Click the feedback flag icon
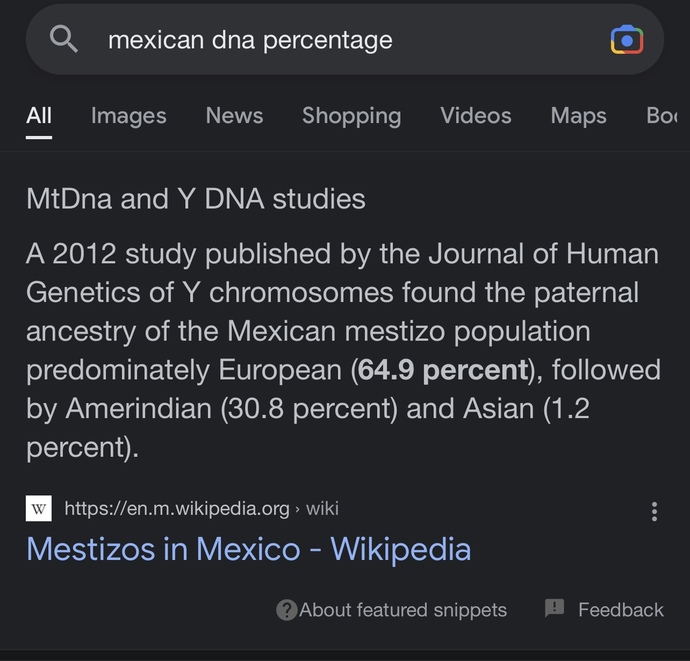Image resolution: width=690 pixels, height=661 pixels. 554,608
